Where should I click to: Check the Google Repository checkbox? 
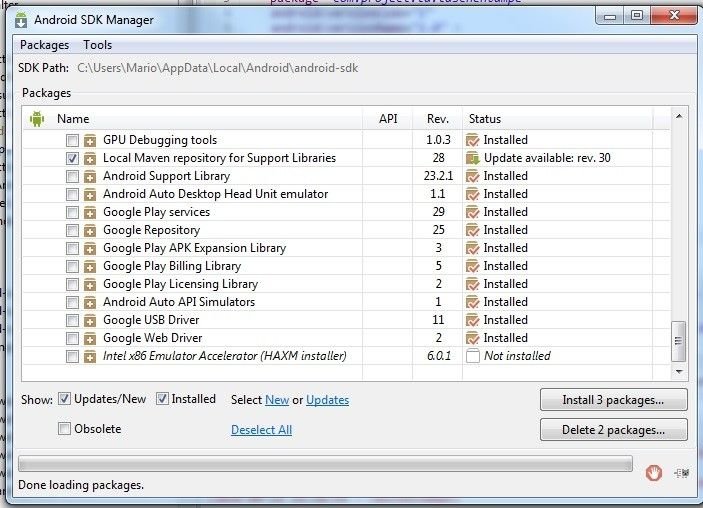tap(72, 230)
